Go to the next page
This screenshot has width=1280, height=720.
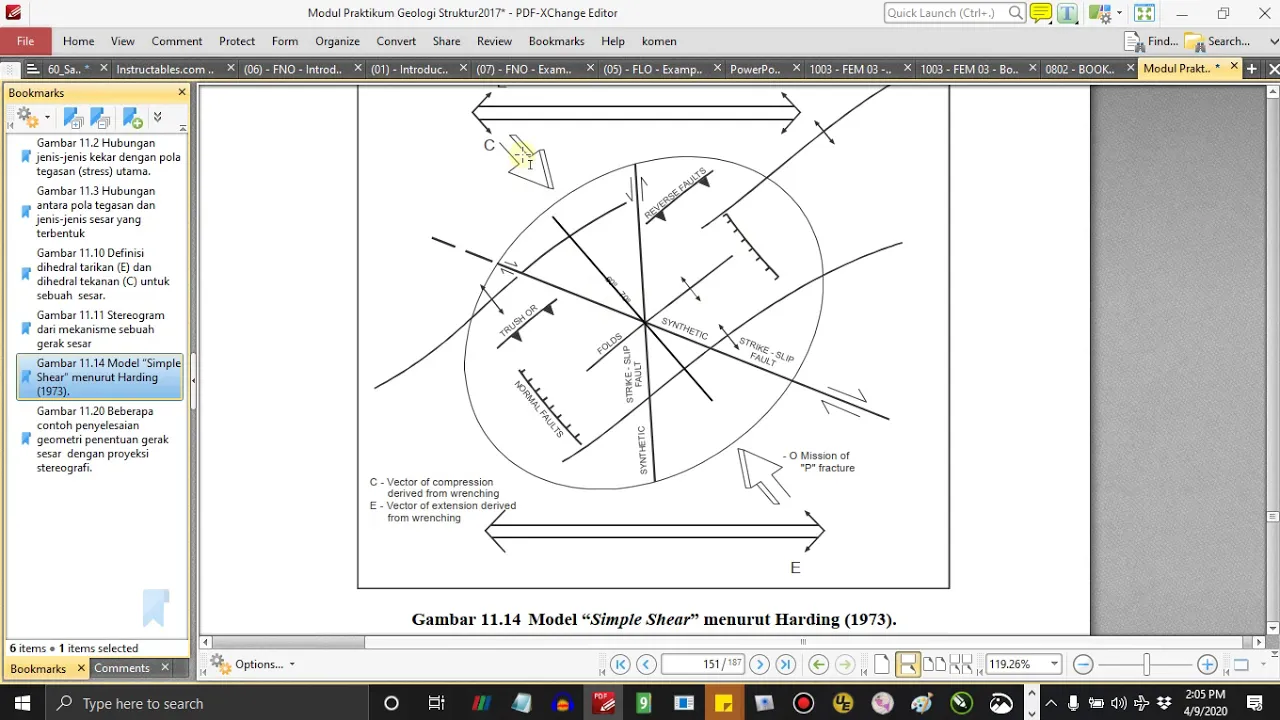click(x=759, y=664)
